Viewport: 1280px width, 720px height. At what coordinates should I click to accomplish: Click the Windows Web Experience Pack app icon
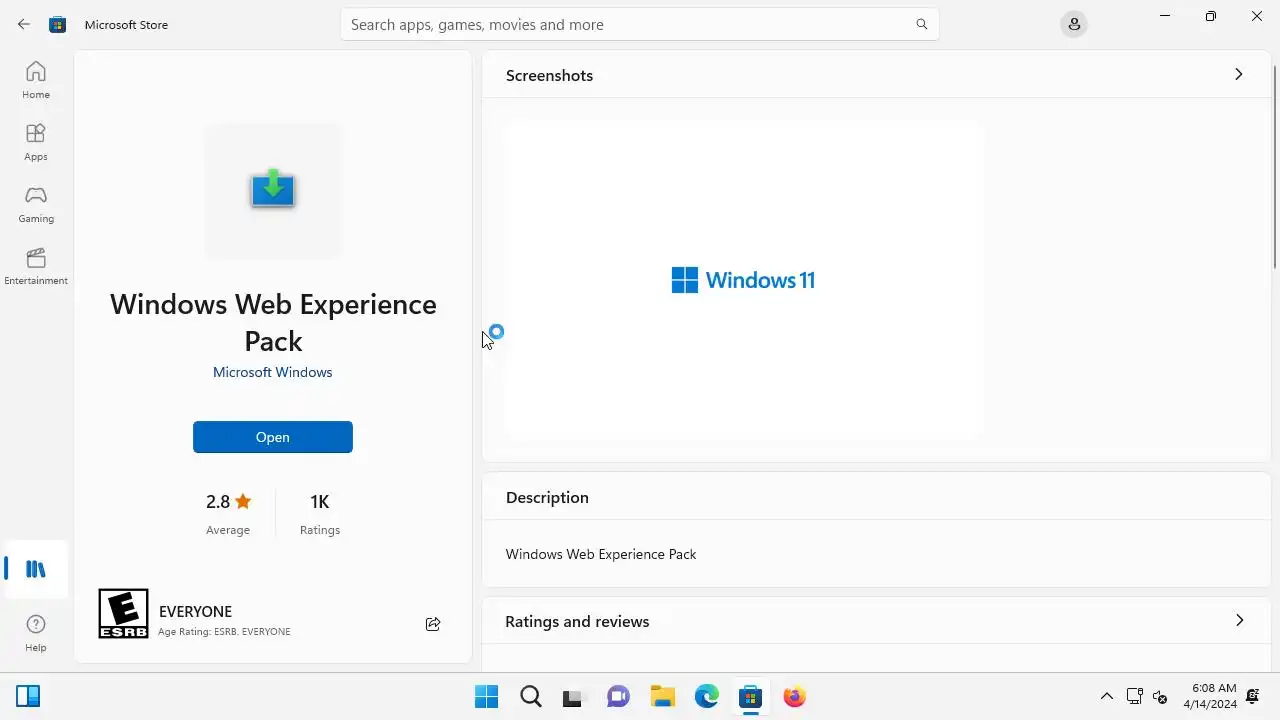273,189
